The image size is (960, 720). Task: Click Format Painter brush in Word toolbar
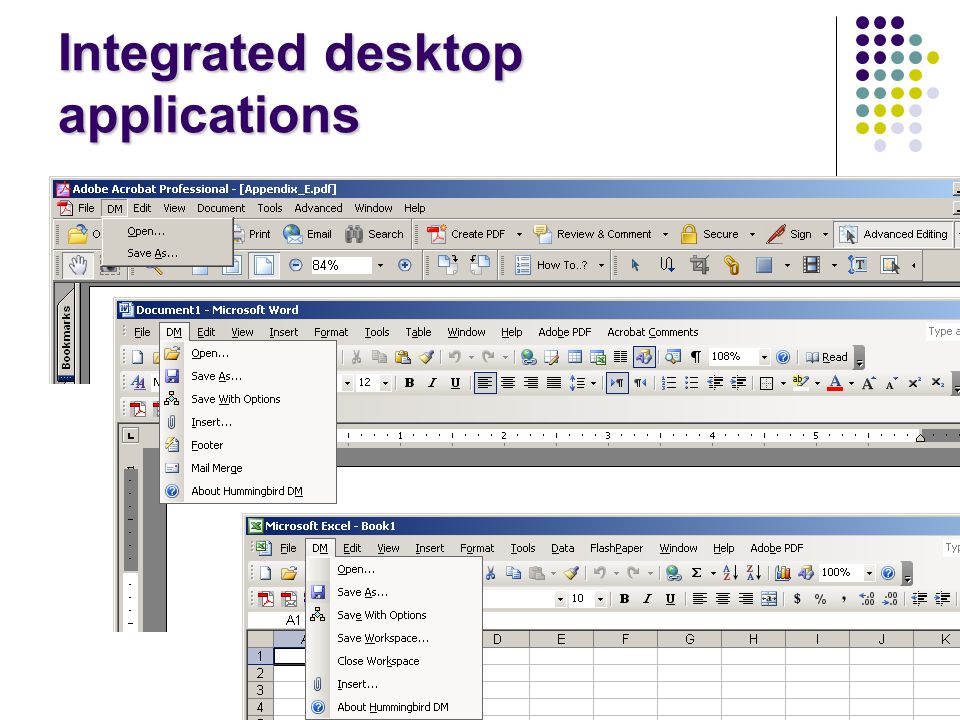[x=426, y=357]
